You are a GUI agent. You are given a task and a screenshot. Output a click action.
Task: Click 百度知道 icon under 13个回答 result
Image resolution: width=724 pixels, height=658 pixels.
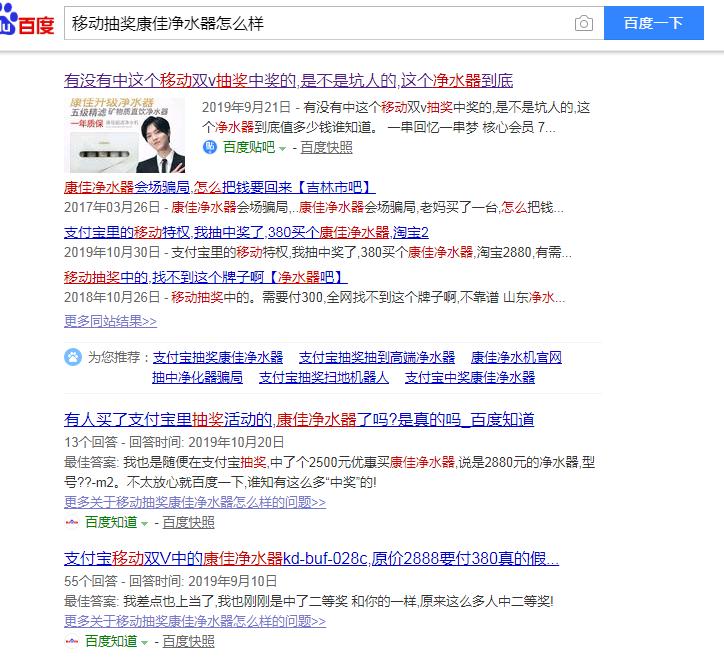(72, 522)
